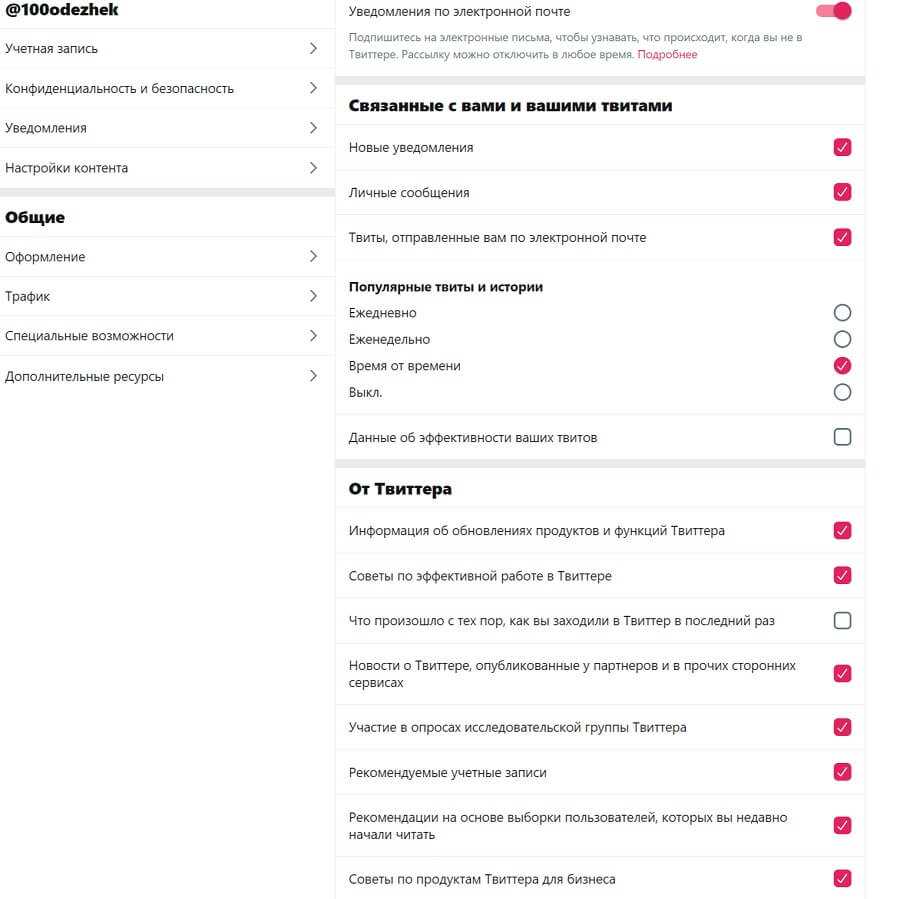This screenshot has width=900, height=899.
Task: Select Ежедневно radio option
Action: pos(842,313)
